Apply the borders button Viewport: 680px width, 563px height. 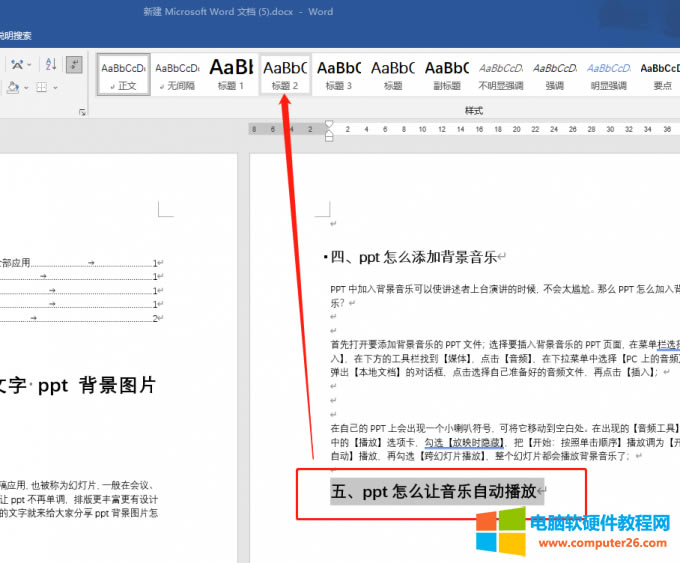[x=42, y=88]
